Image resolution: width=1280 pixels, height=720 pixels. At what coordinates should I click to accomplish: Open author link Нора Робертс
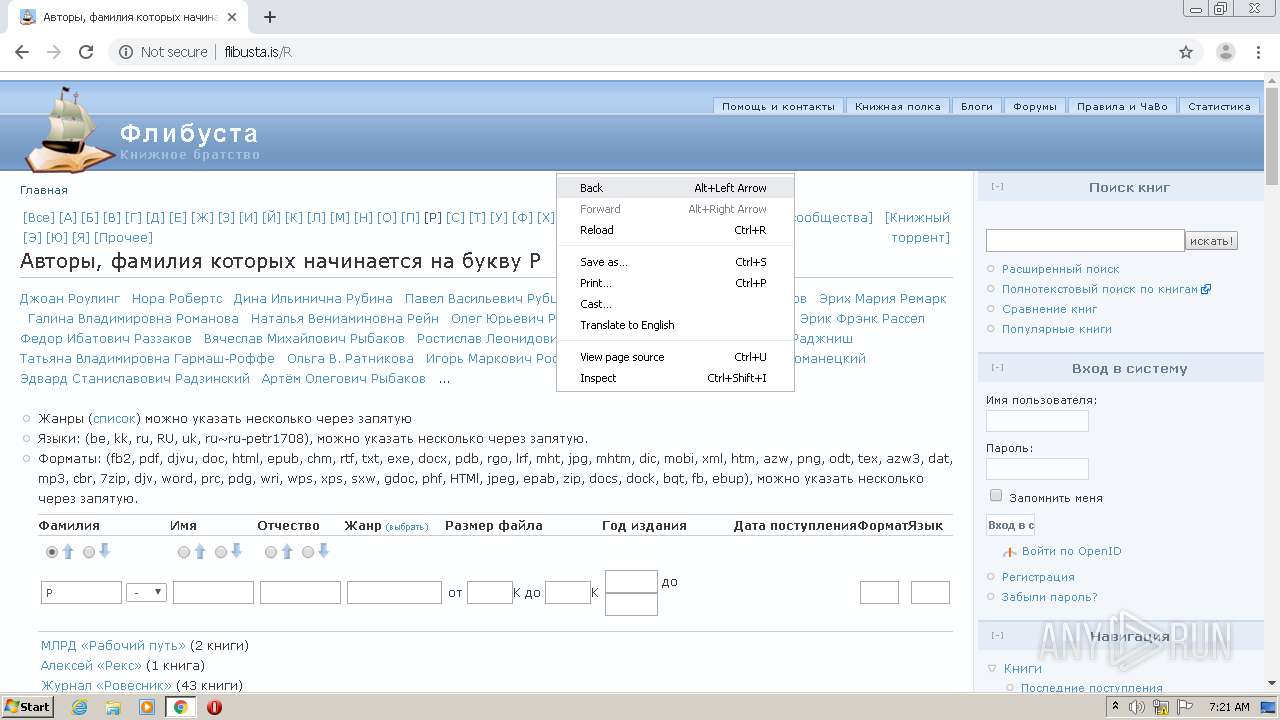[177, 299]
